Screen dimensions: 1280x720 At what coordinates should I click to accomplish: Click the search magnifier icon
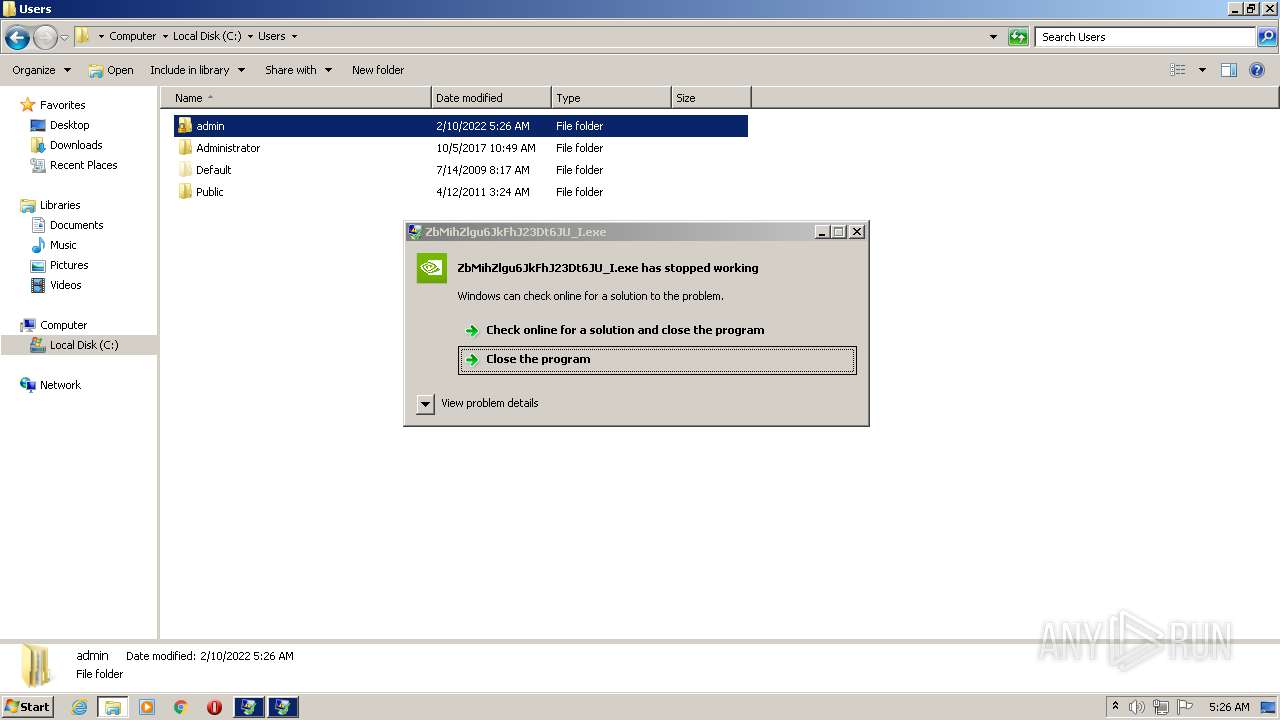click(x=1267, y=37)
